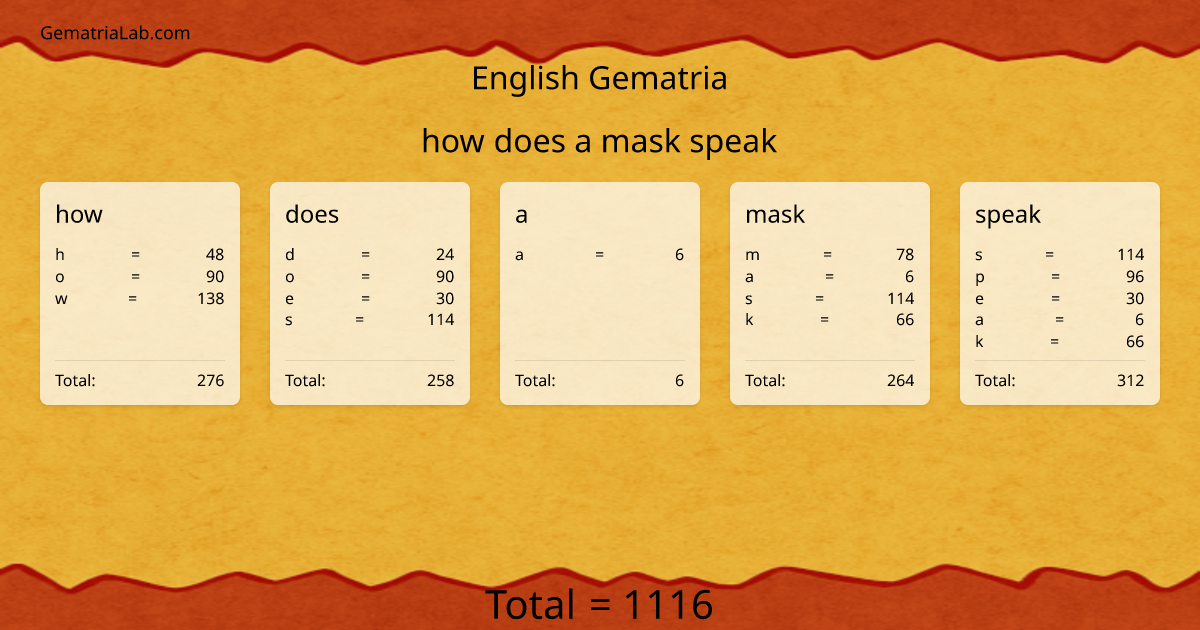Click the "English Gematria" heading
1200x630 pixels.
[x=599, y=78]
